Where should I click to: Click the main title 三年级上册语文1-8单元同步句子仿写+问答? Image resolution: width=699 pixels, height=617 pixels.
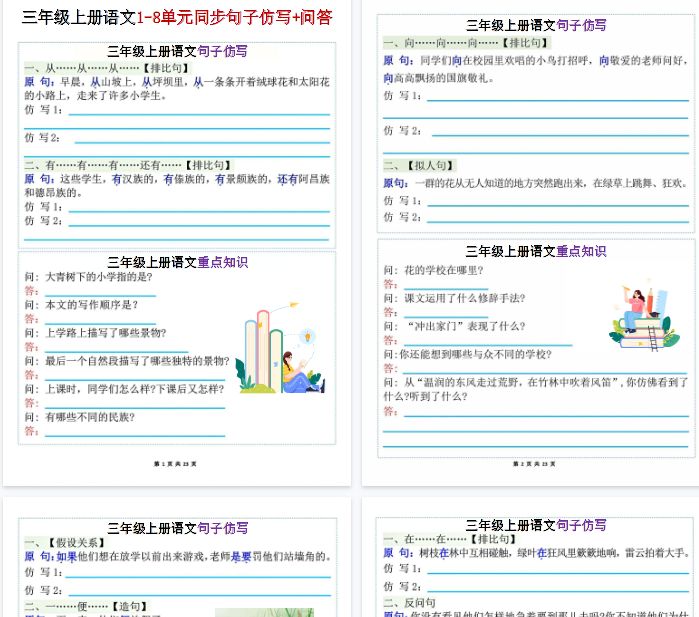176,17
